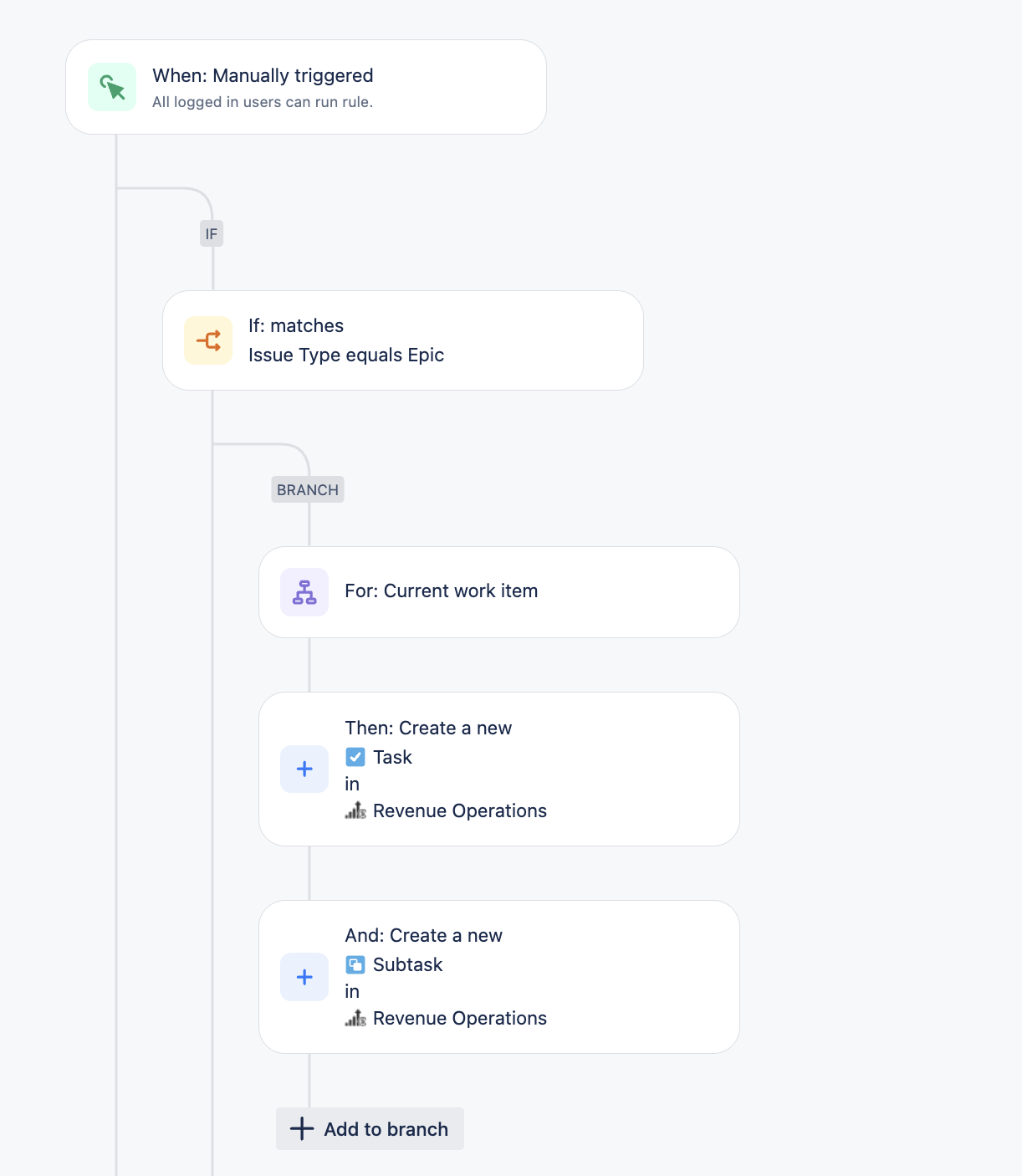Select the For: Current work item block
Image resolution: width=1022 pixels, height=1176 pixels.
(499, 591)
